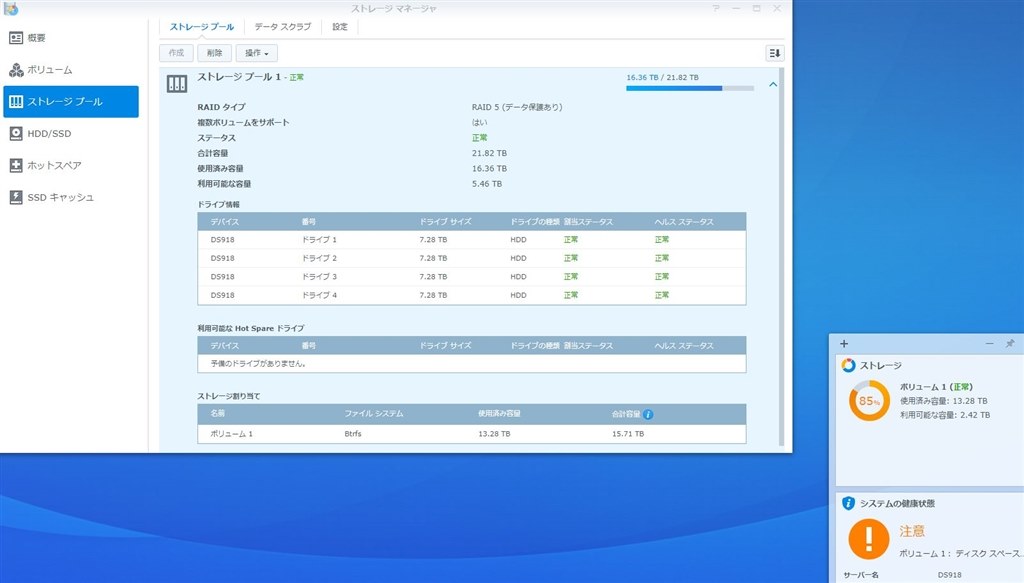Click the ボリューム 1: ディスク スペース message
1024x583 pixels.
click(961, 553)
